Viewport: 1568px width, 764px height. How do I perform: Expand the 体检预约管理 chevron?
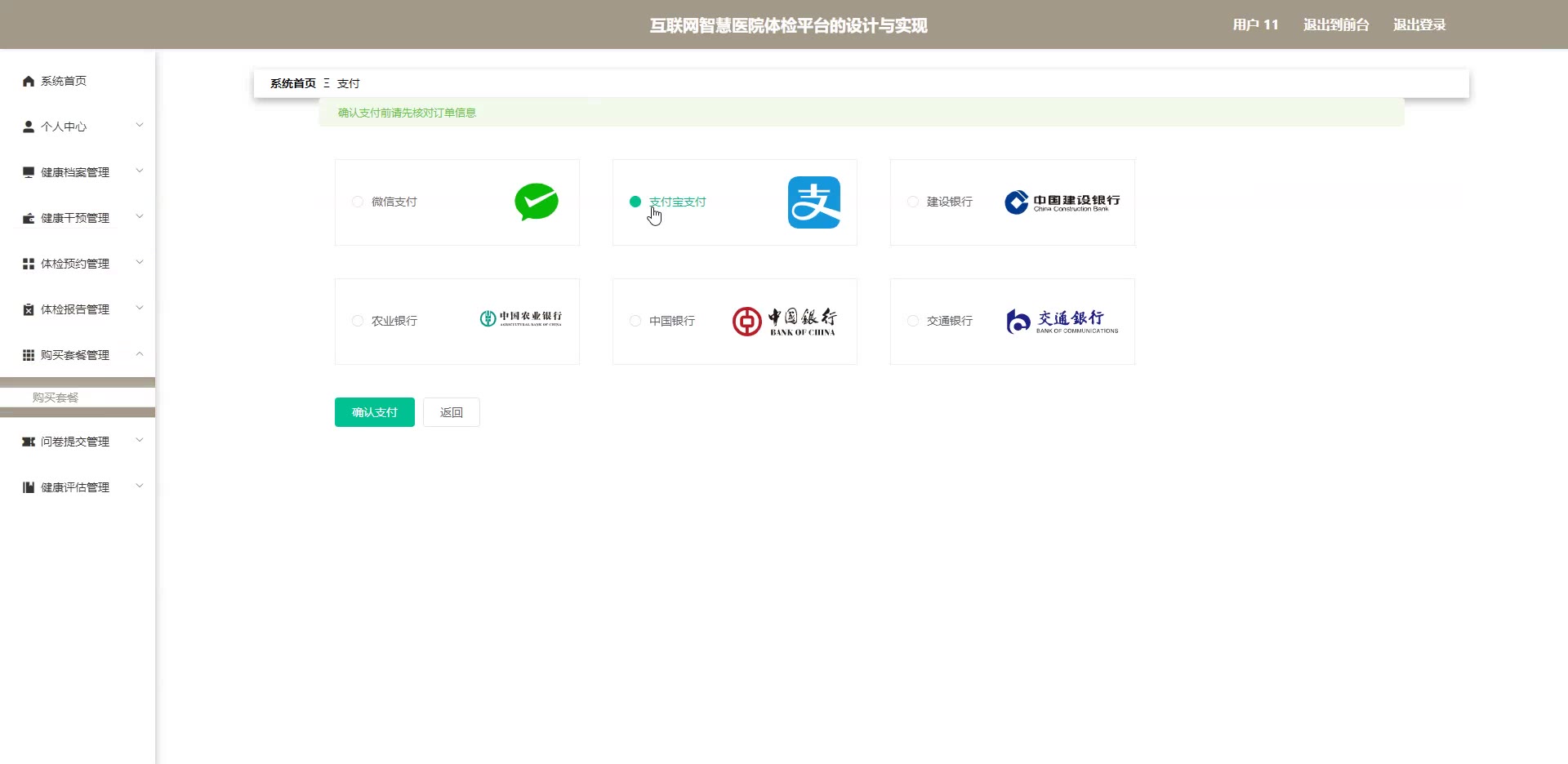coord(140,262)
